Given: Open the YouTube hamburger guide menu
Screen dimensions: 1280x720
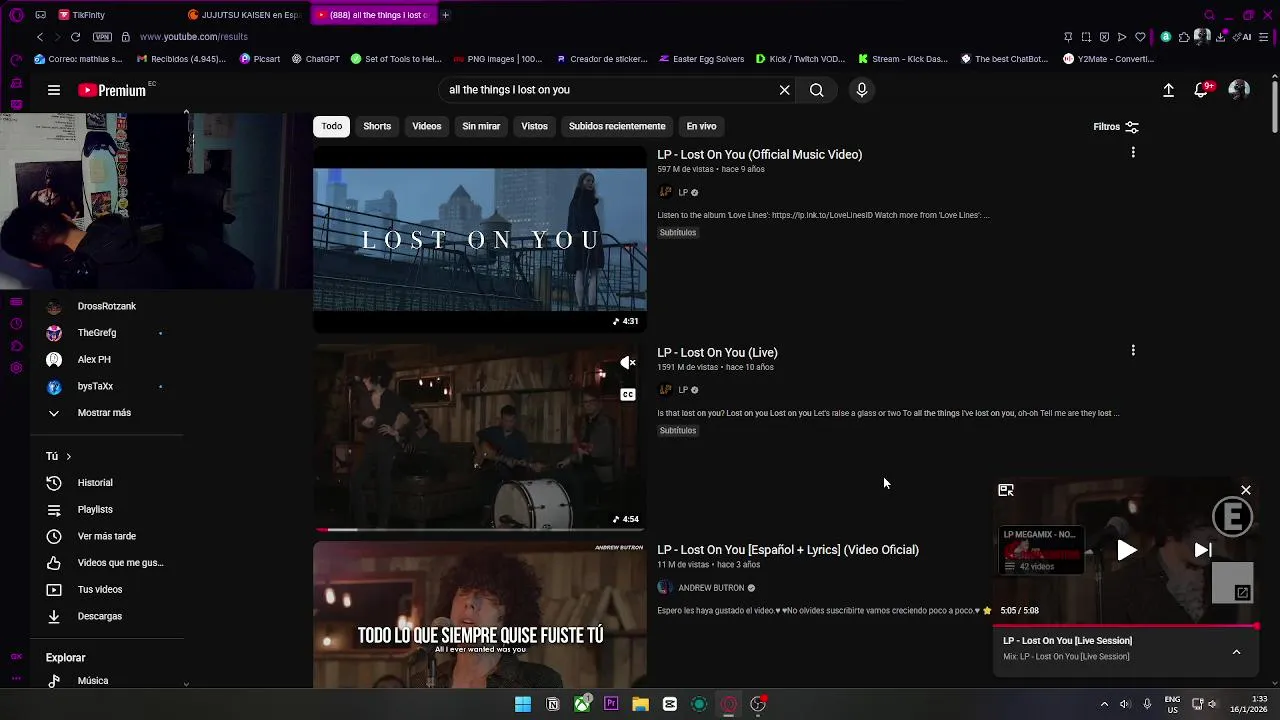Looking at the screenshot, I should pyautogui.click(x=54, y=90).
